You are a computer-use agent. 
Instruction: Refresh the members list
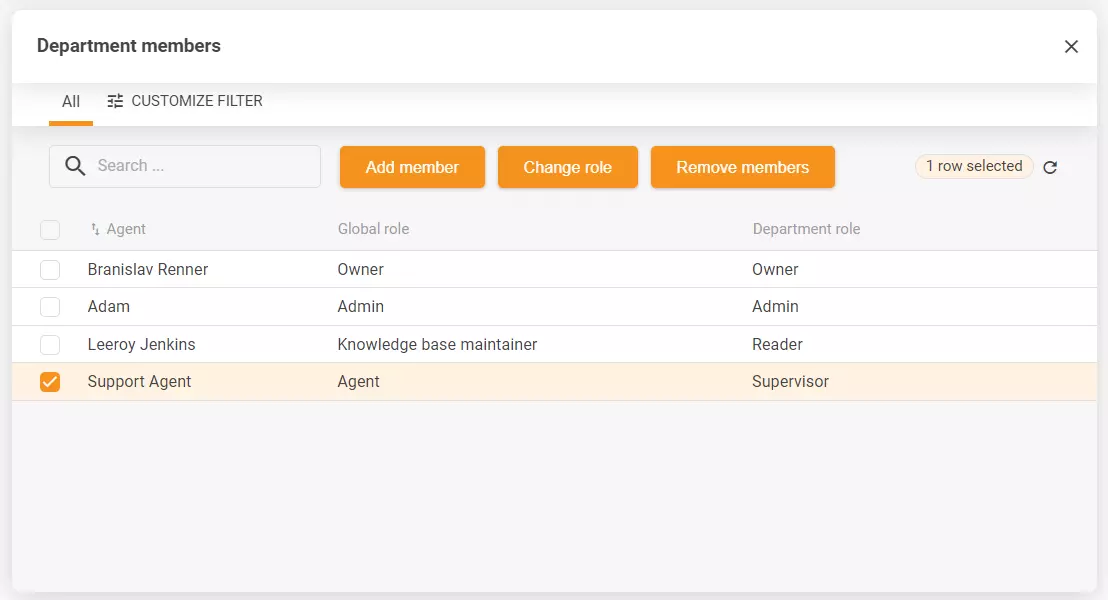coord(1050,167)
